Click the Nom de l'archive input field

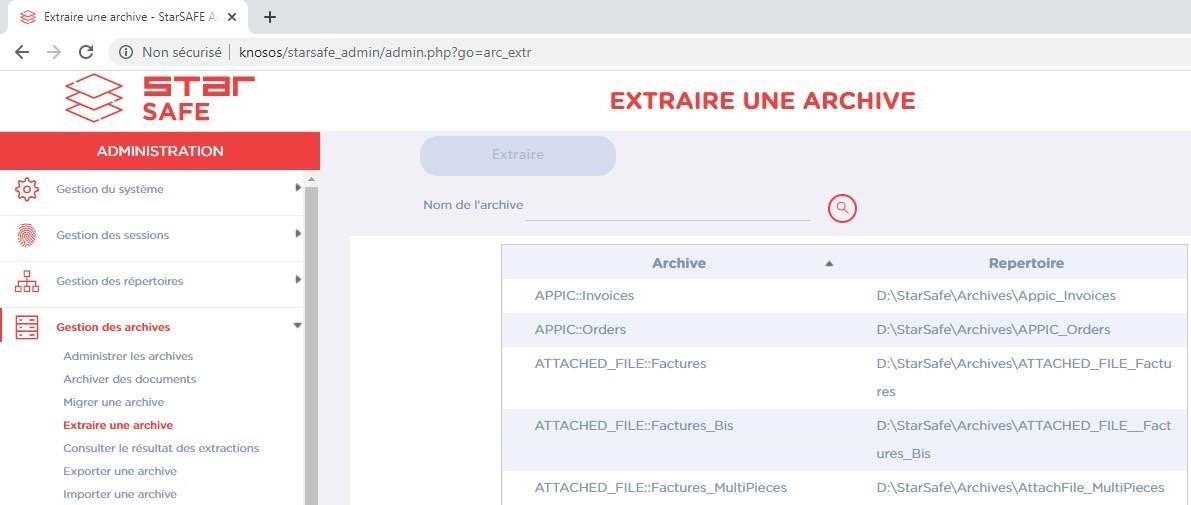667,206
